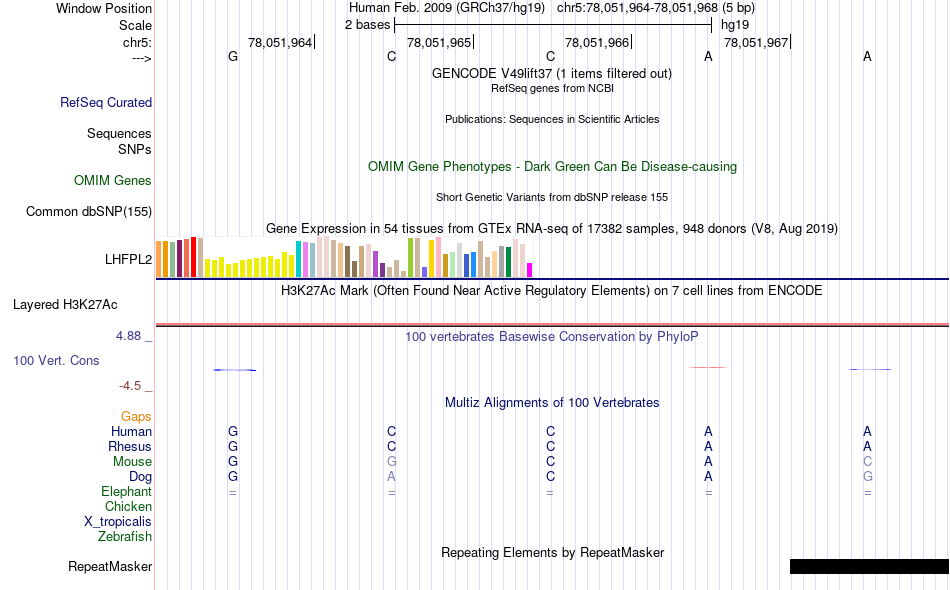Click the Mouse alignment row label
This screenshot has width=950, height=590.
132,462
